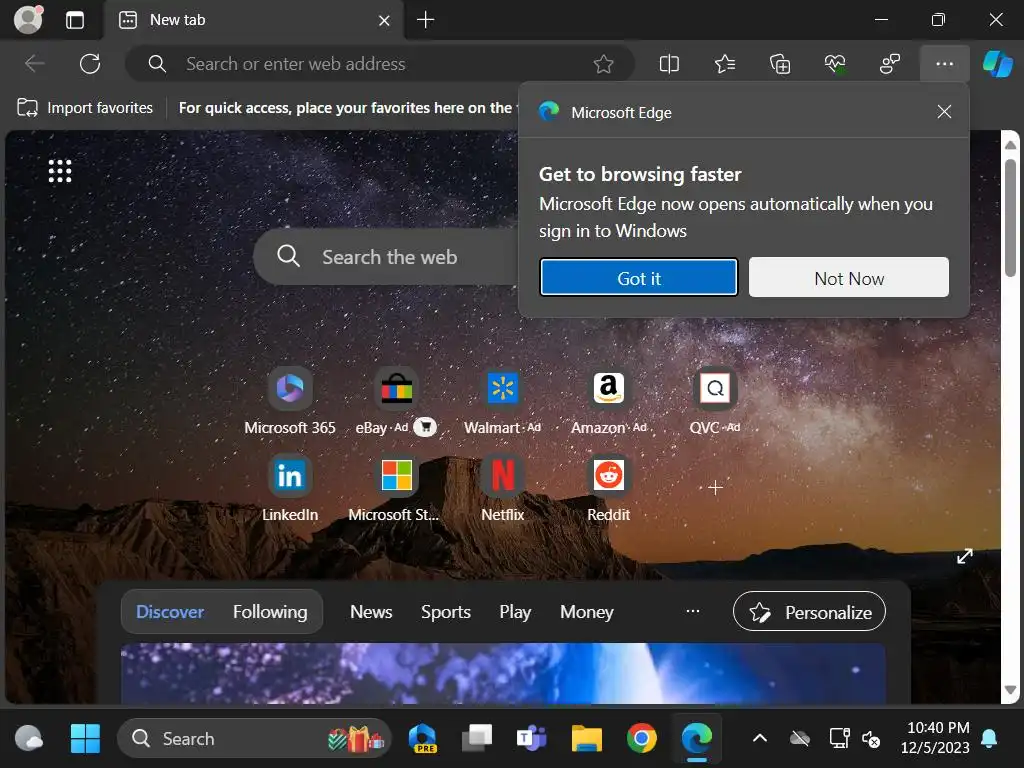Open the Amazon quick link tile
Screen dimensions: 1024x768
tap(609, 401)
